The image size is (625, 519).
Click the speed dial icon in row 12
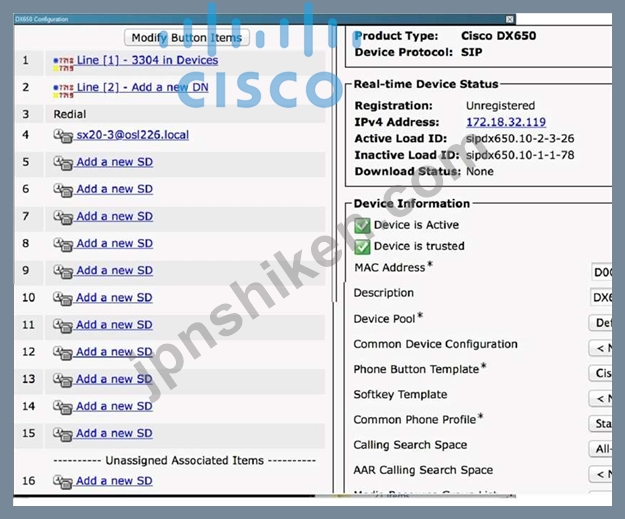point(63,353)
